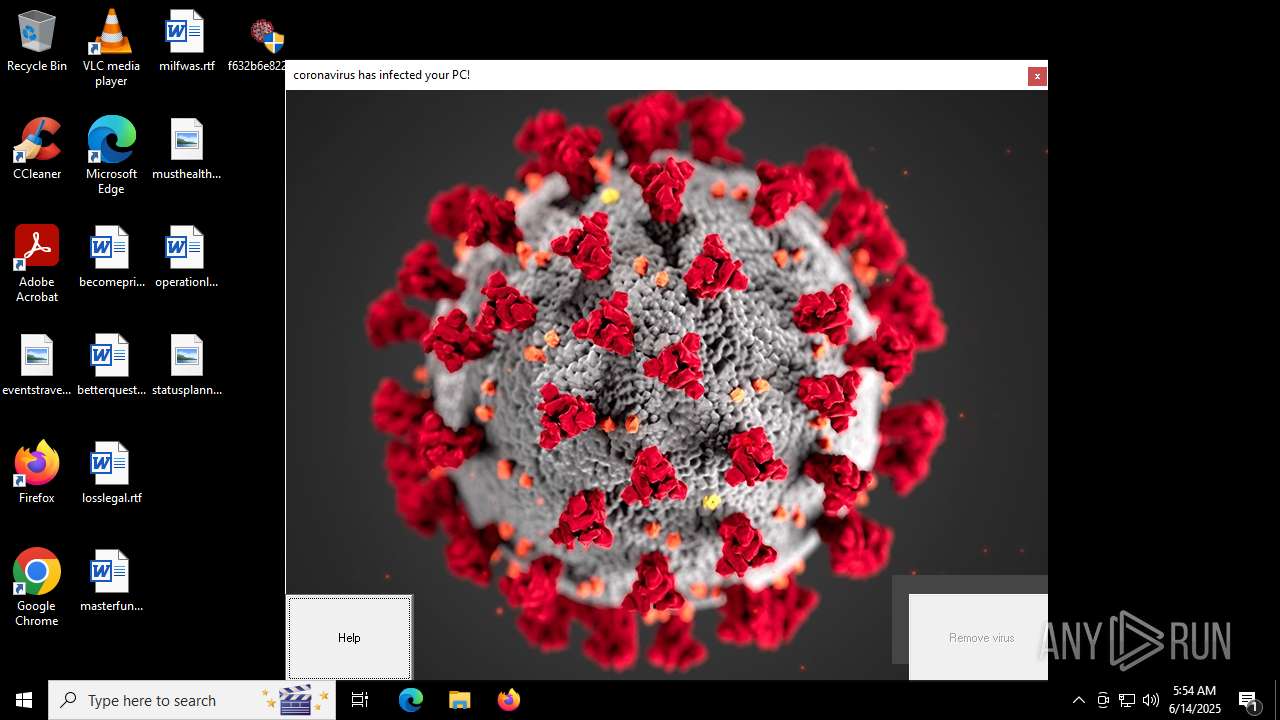The image size is (1280, 720).
Task: Open the Windows Start menu
Action: (x=24, y=700)
